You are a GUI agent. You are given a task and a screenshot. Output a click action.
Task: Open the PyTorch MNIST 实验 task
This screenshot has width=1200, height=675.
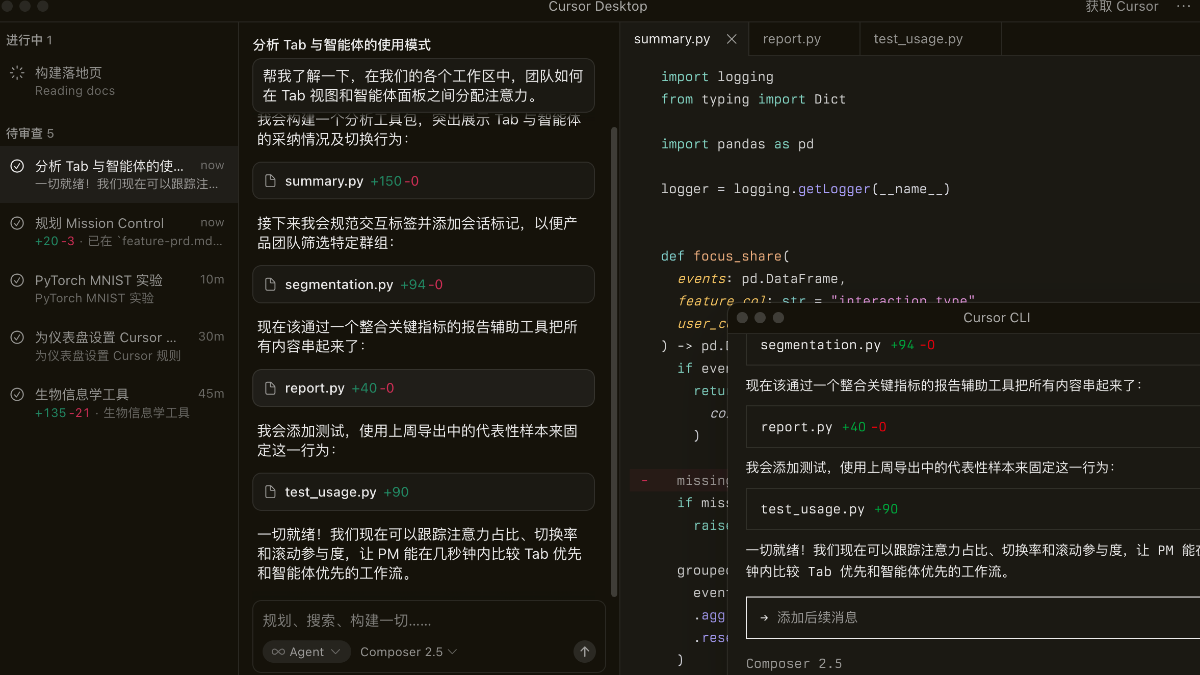(119, 288)
